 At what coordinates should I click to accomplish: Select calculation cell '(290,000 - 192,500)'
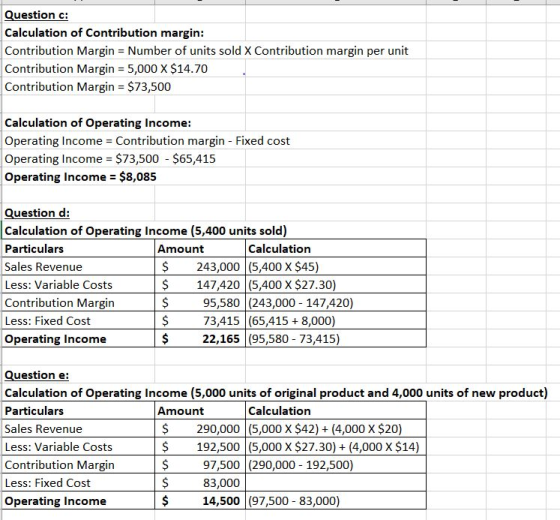pos(336,465)
